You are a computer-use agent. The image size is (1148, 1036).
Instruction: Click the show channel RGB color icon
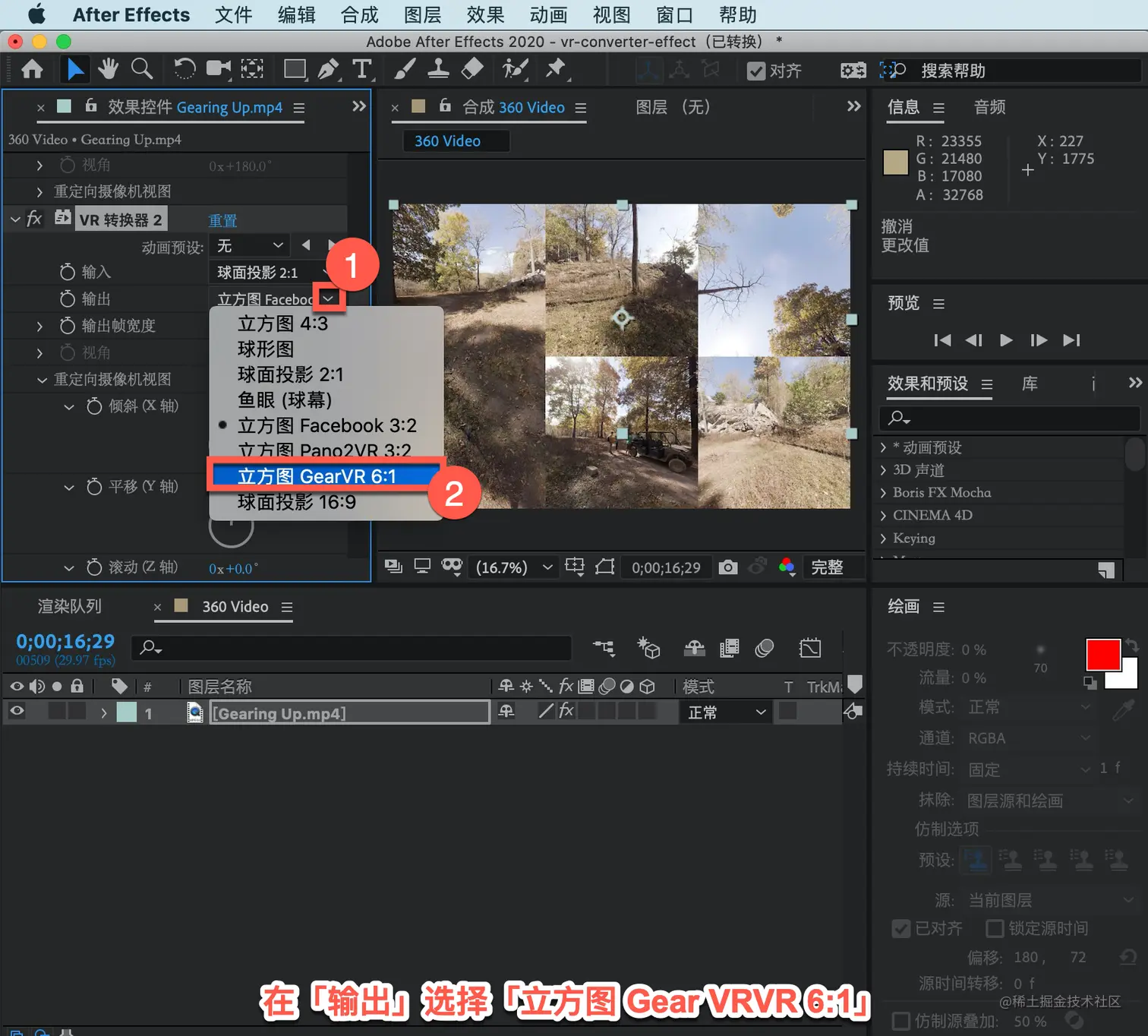(x=787, y=567)
